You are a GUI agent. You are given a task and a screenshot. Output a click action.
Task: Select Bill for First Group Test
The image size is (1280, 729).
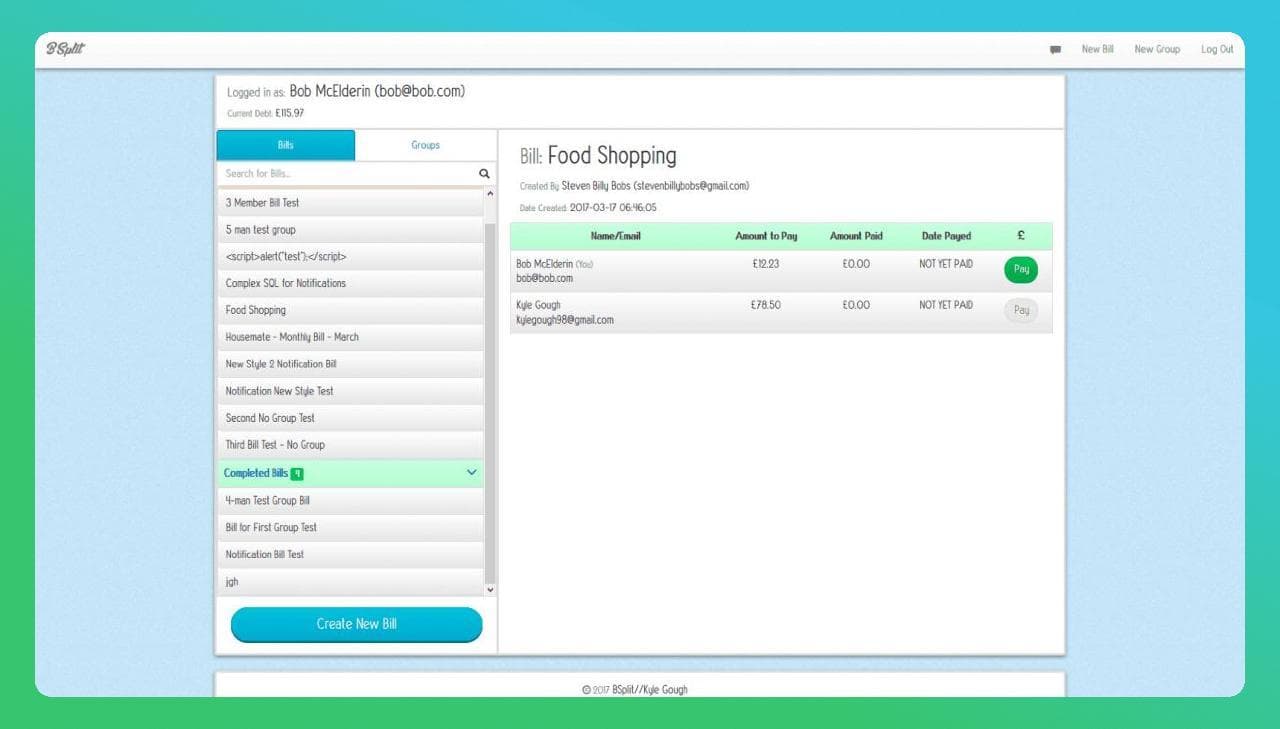click(350, 528)
